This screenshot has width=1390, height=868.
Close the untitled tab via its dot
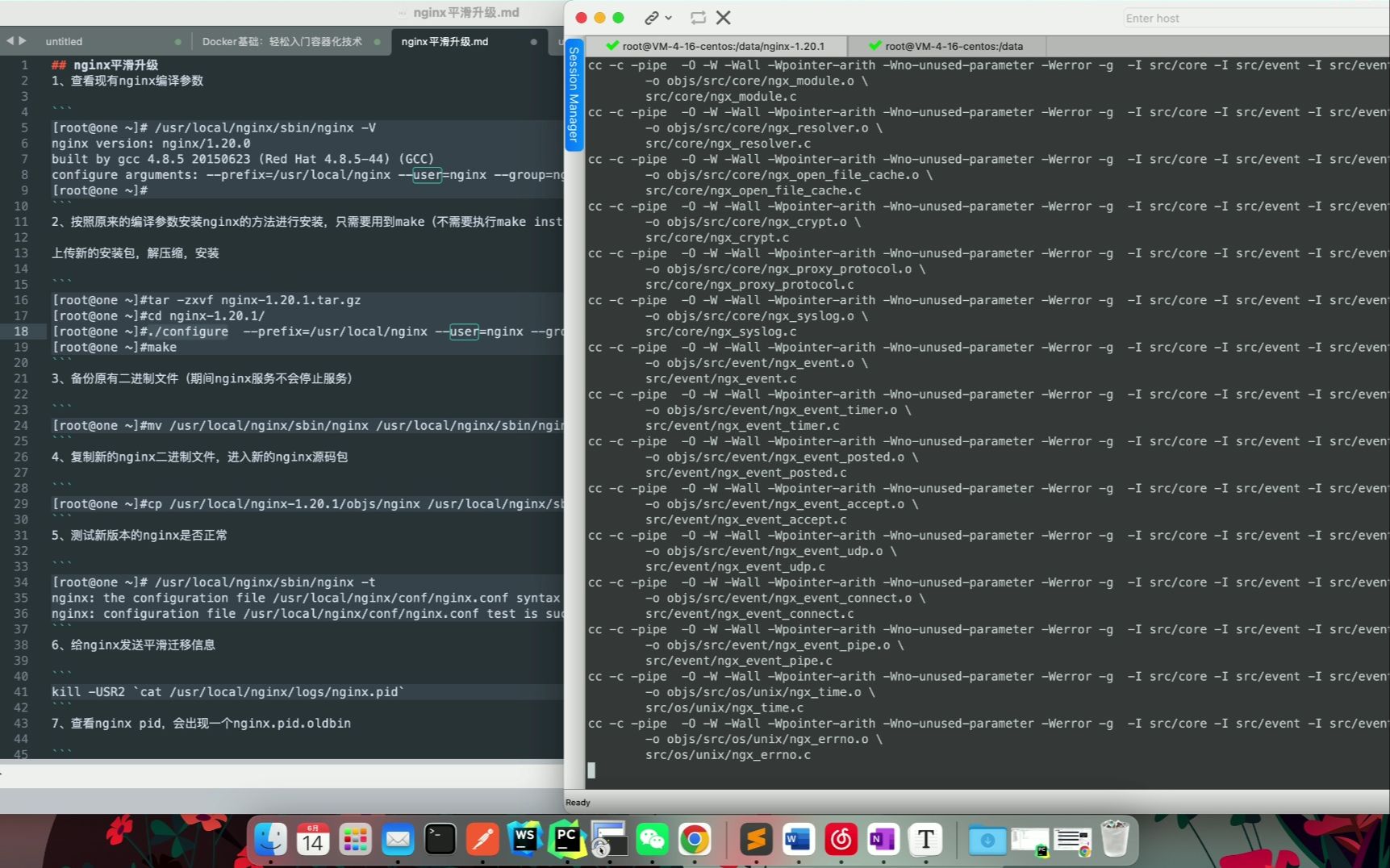click(x=177, y=42)
